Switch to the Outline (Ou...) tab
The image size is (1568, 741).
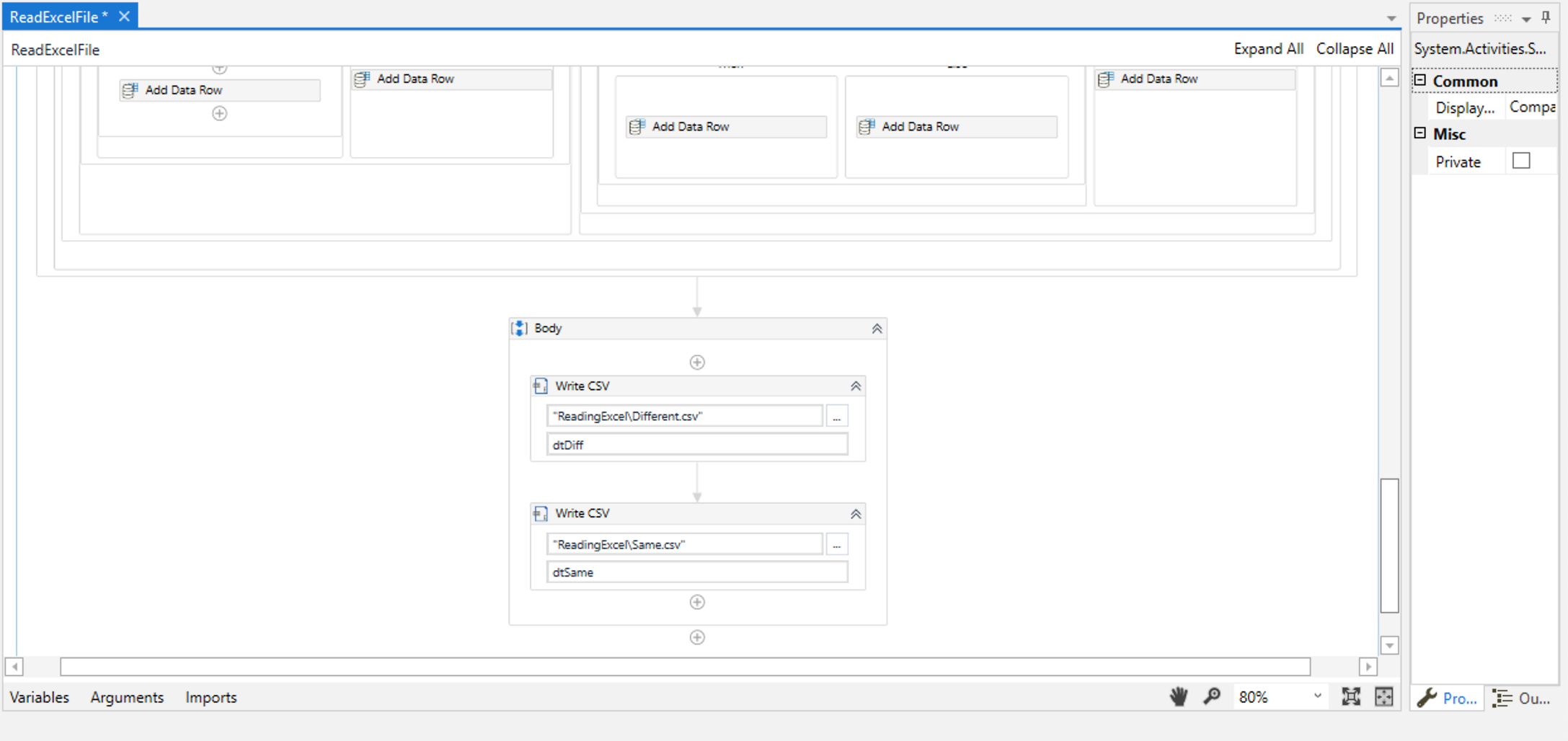1522,698
